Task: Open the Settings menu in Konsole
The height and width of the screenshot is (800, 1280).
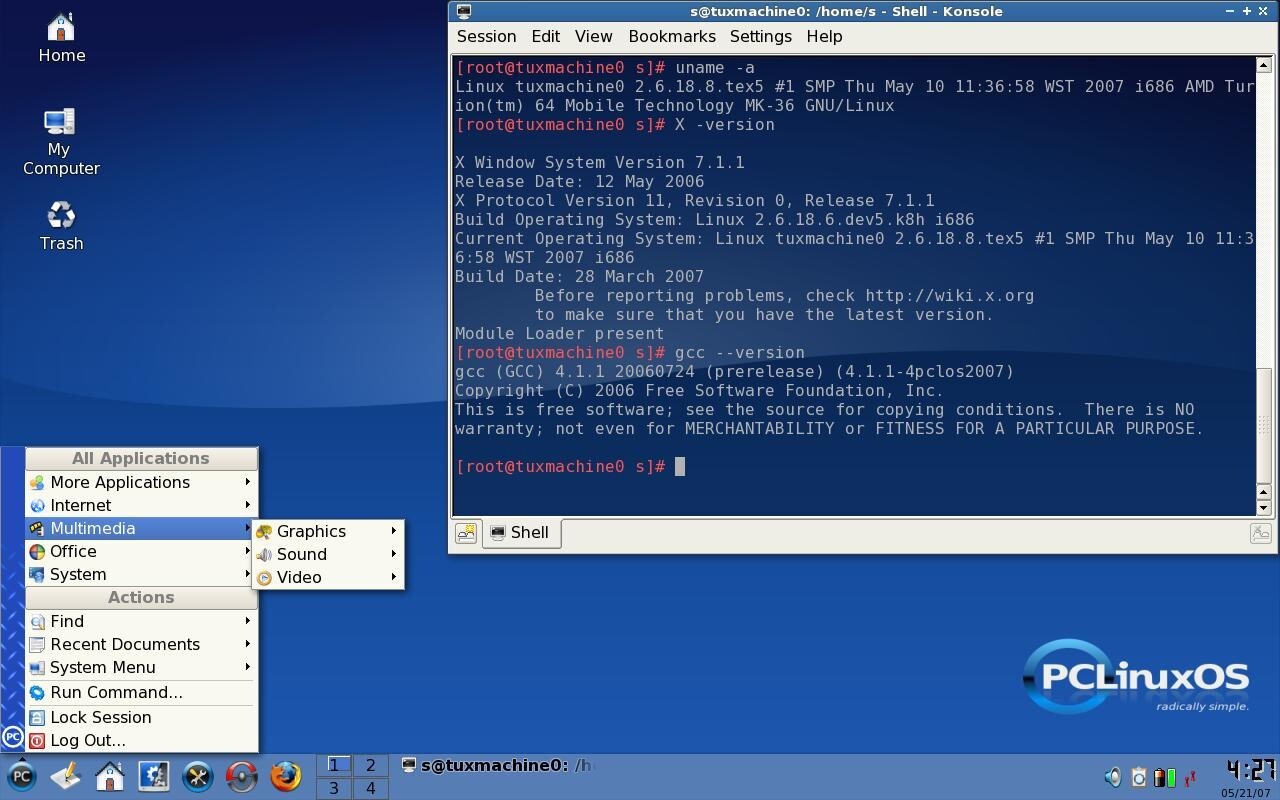Action: coord(760,36)
